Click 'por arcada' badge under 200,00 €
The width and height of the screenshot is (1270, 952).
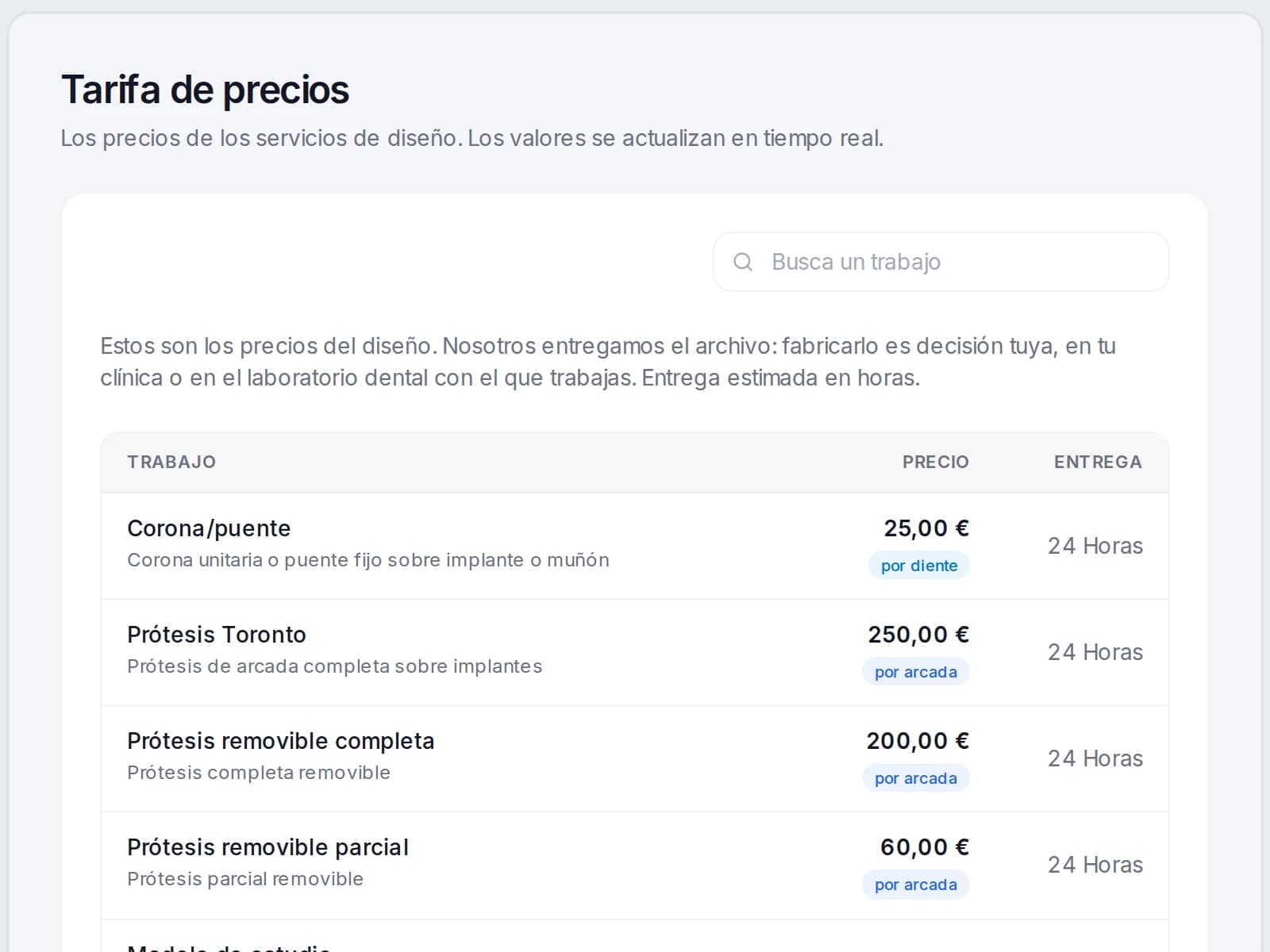pos(916,778)
